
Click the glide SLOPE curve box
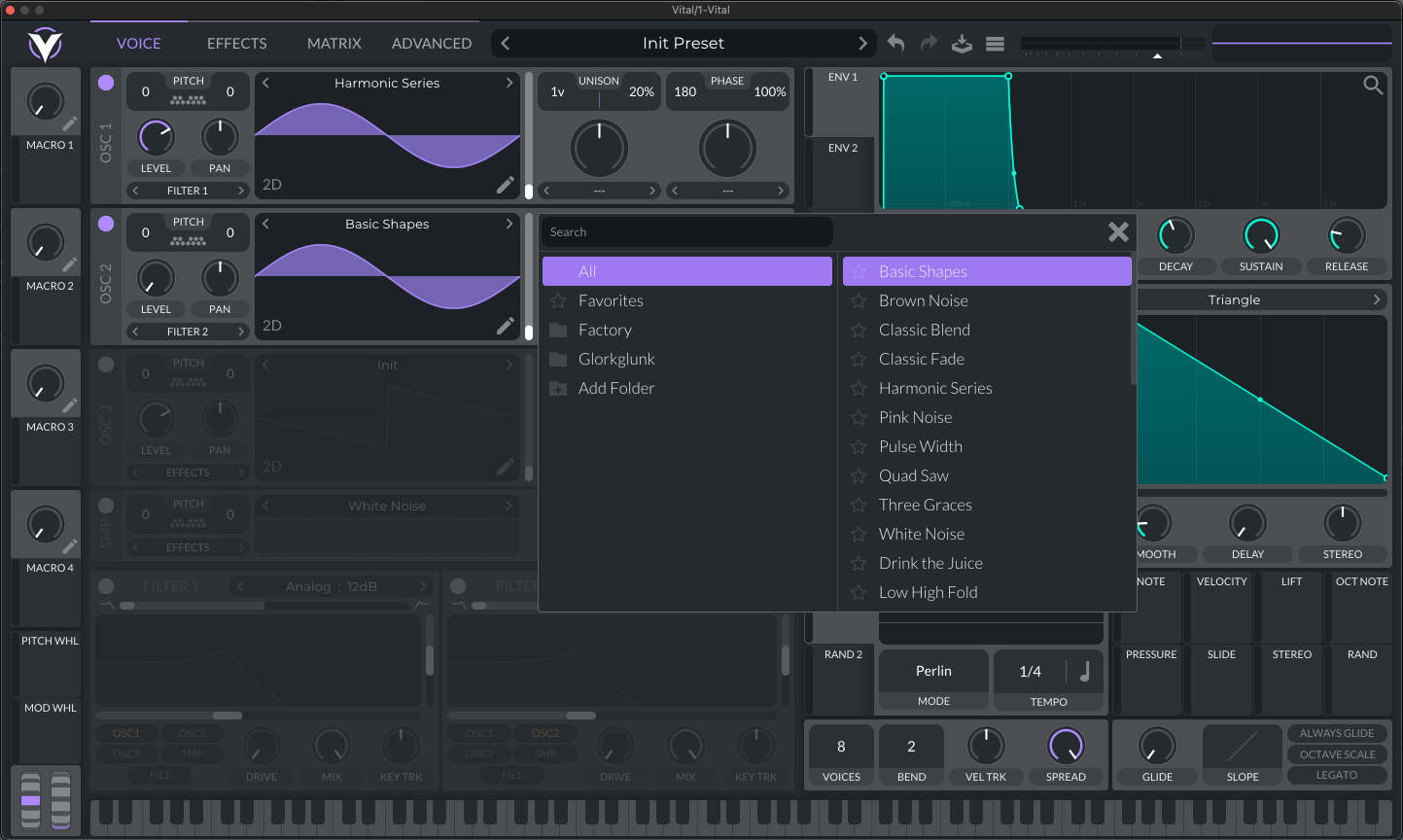1243,747
